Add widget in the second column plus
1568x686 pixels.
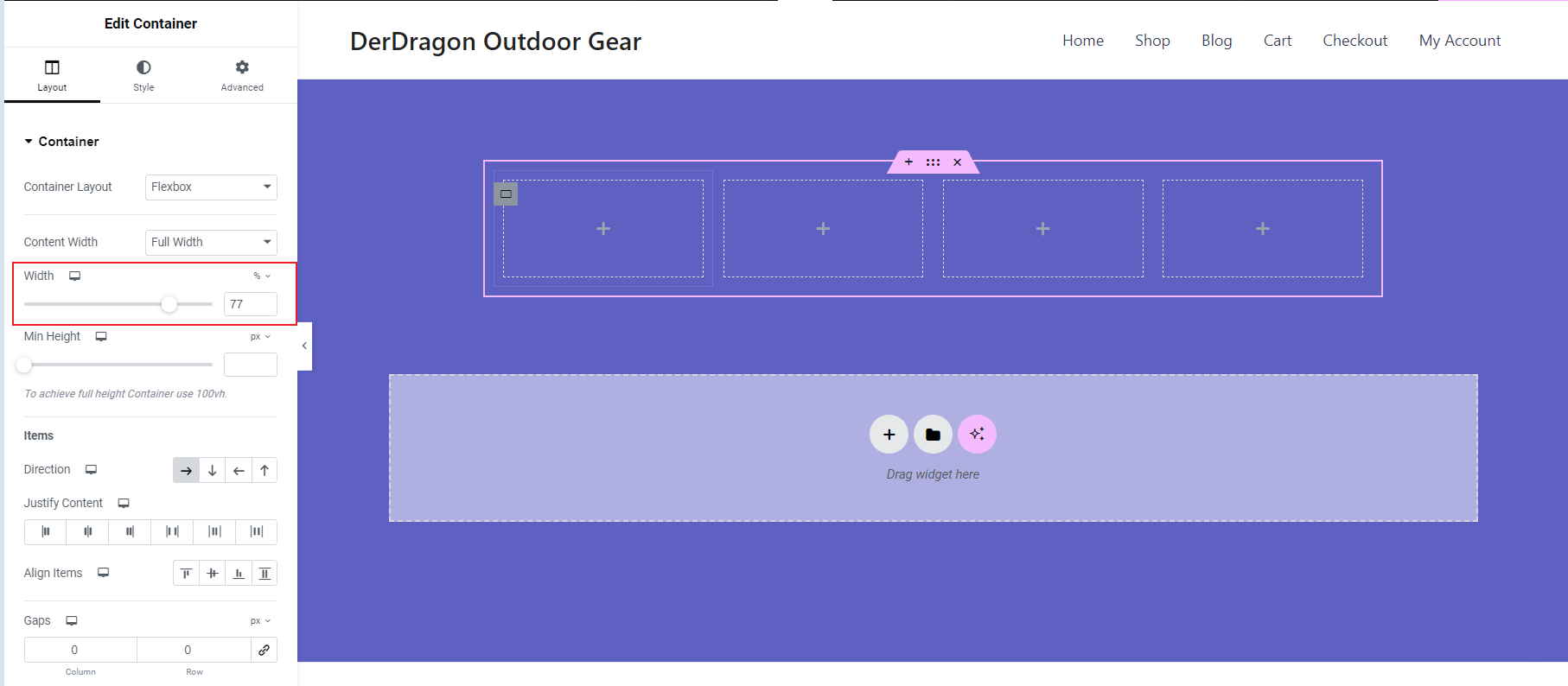823,229
